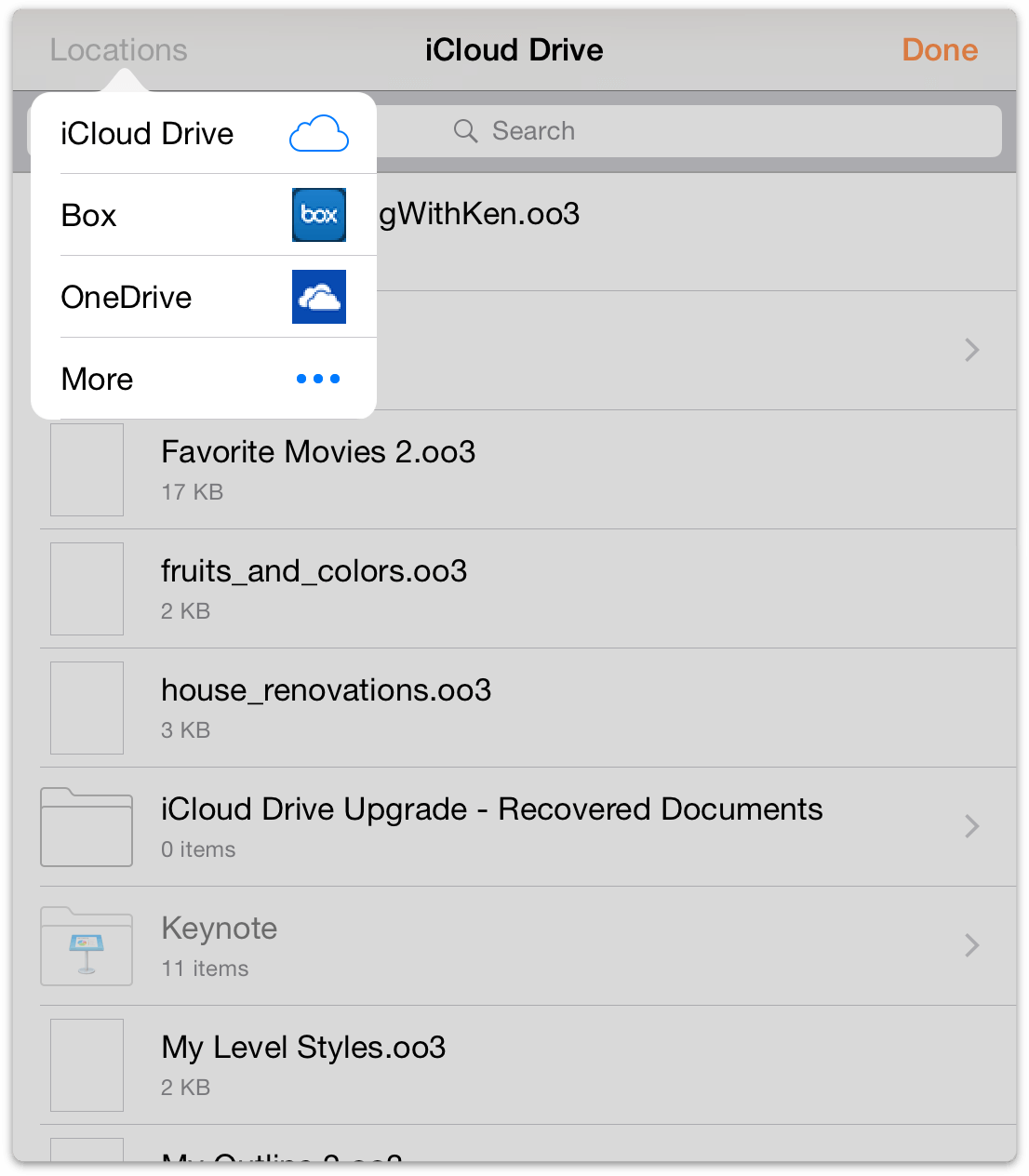This screenshot has width=1029, height=1176.
Task: Choose More in Locations menu
Action: tap(204, 379)
